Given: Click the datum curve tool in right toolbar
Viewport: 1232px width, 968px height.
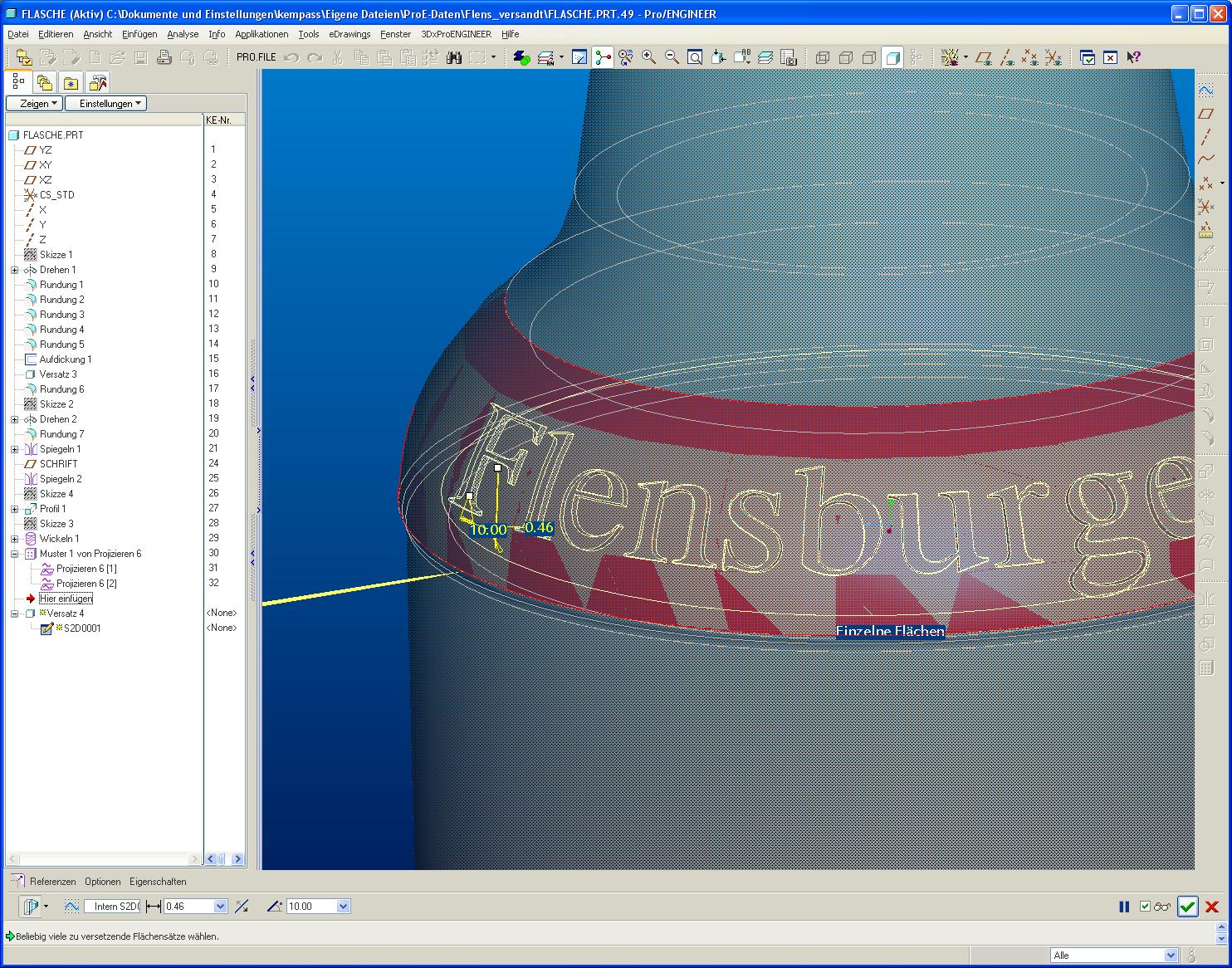Looking at the screenshot, I should point(1206,159).
